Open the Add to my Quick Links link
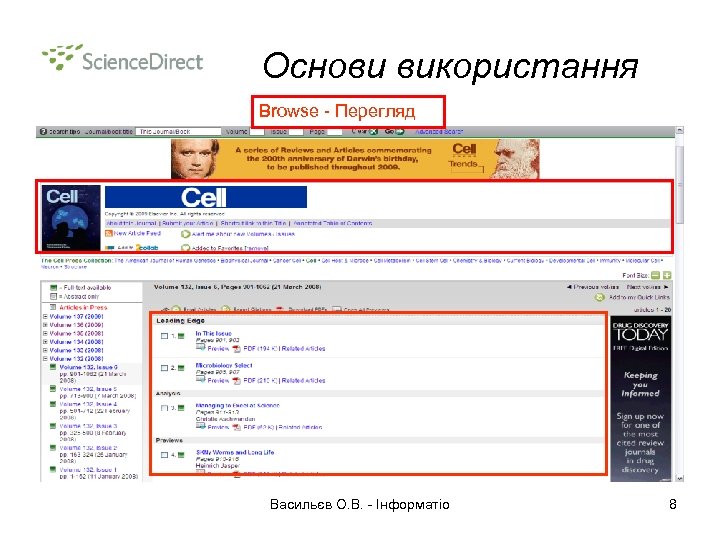 point(639,298)
